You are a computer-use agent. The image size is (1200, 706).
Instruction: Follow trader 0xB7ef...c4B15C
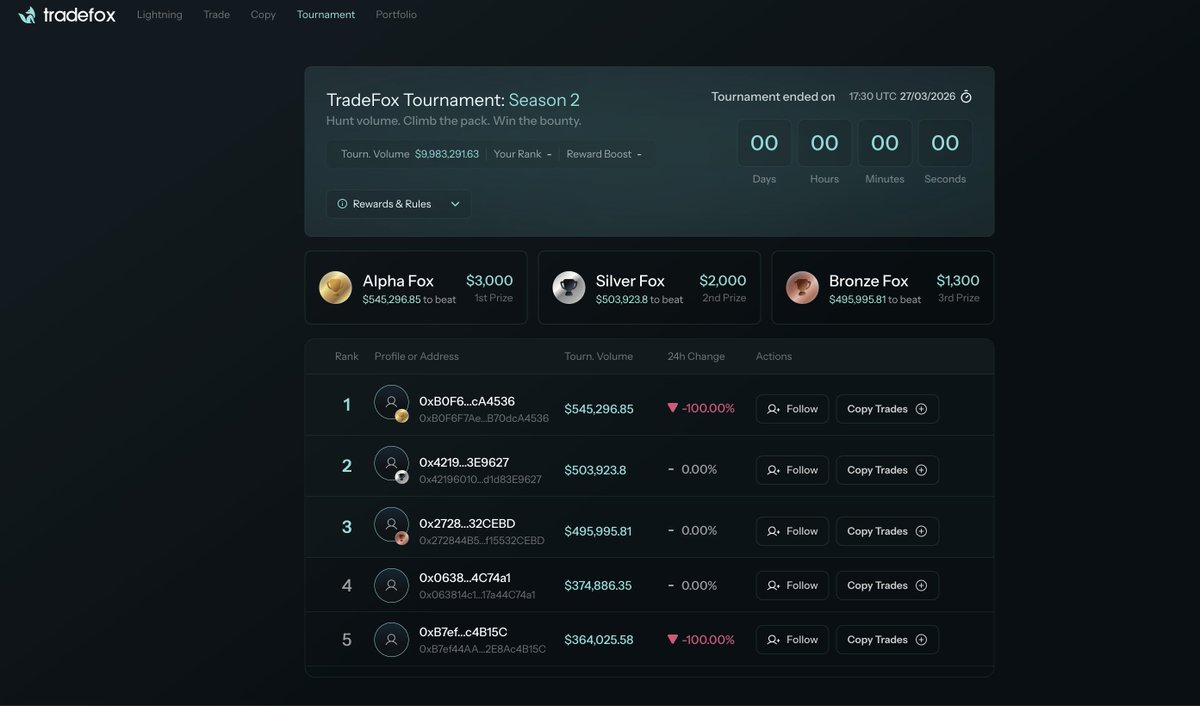(792, 640)
